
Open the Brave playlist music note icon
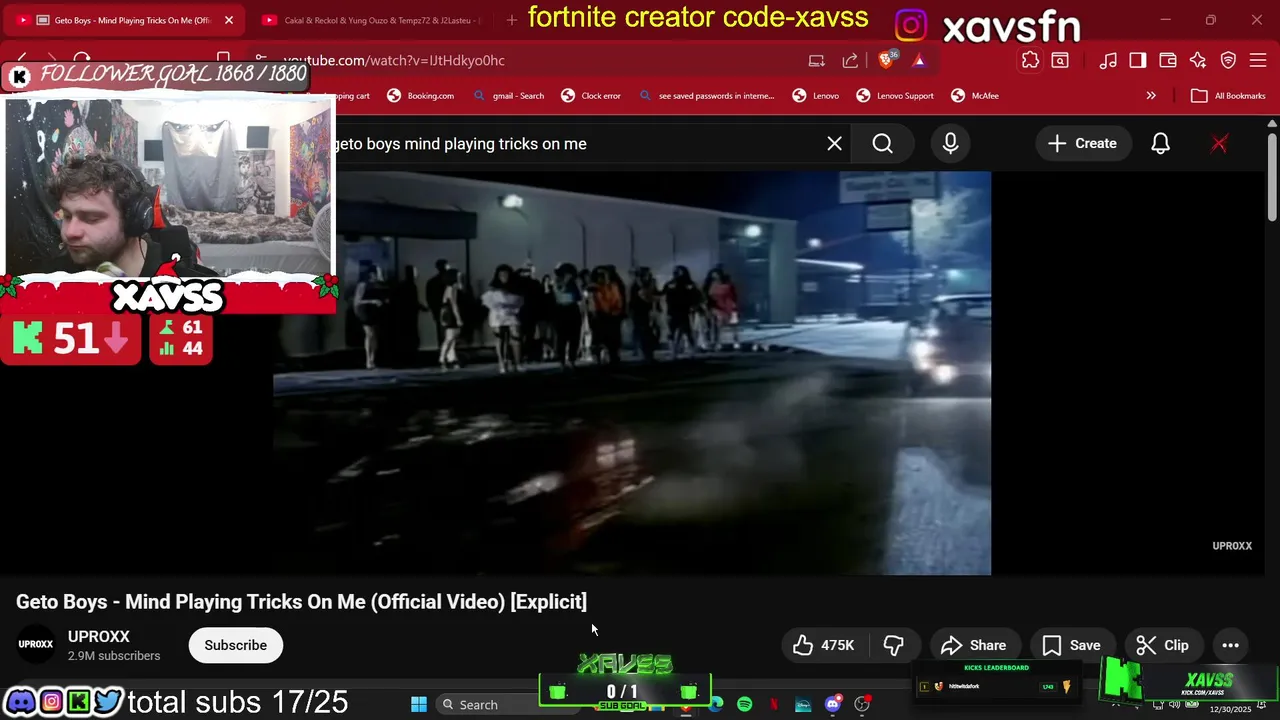click(x=1108, y=60)
